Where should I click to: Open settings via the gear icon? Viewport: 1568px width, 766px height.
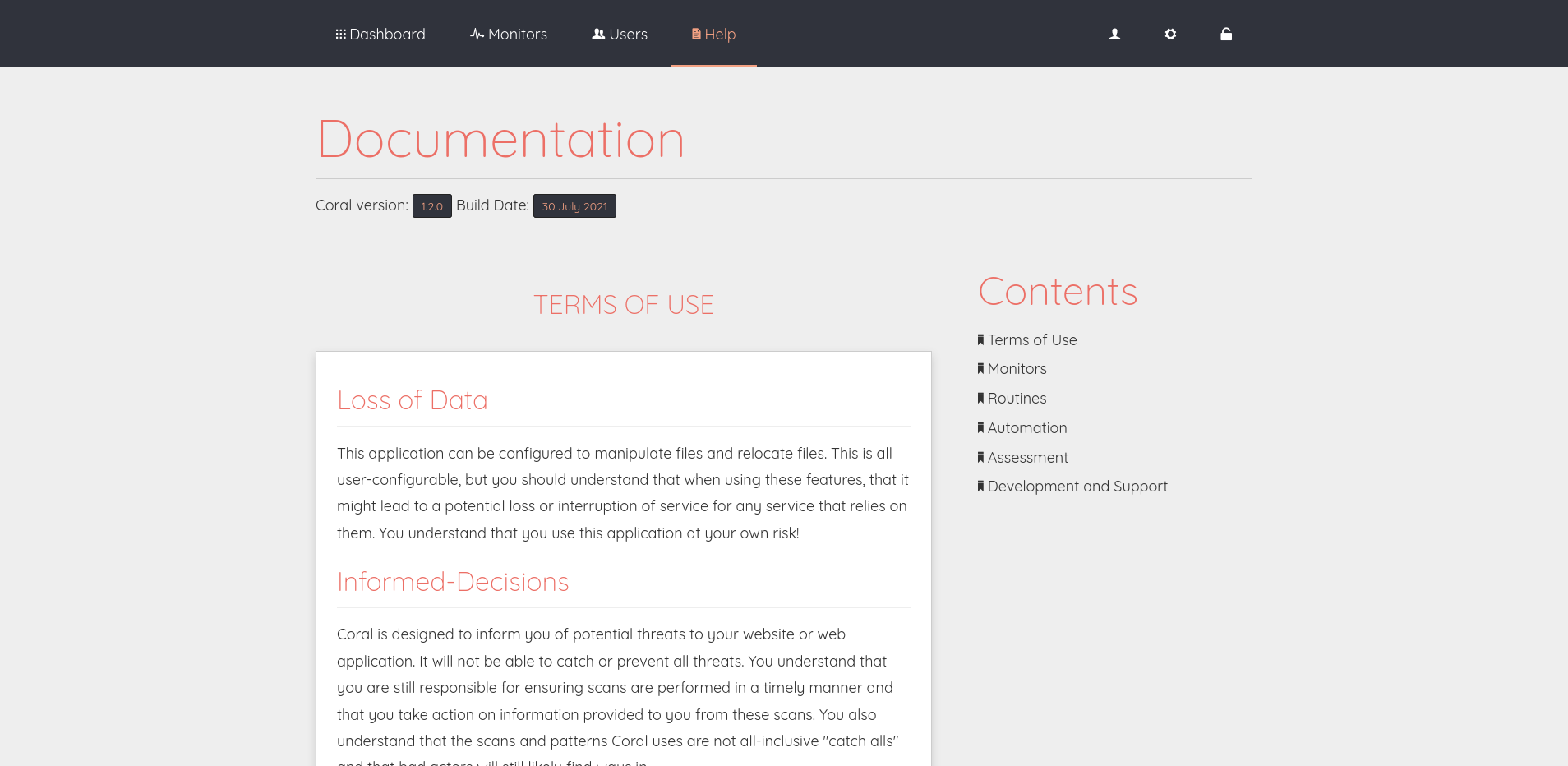1170,34
